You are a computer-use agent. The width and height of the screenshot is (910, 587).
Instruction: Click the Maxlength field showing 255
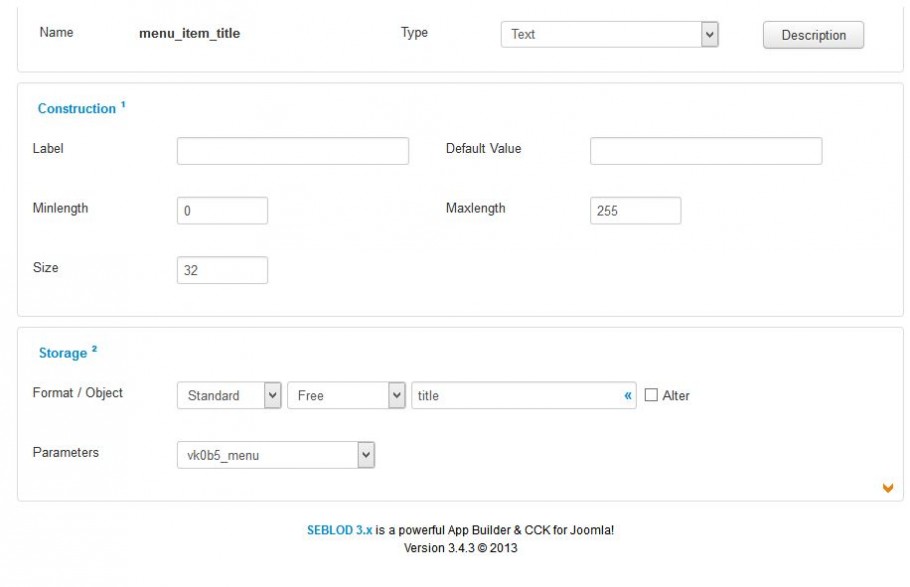[x=635, y=211]
